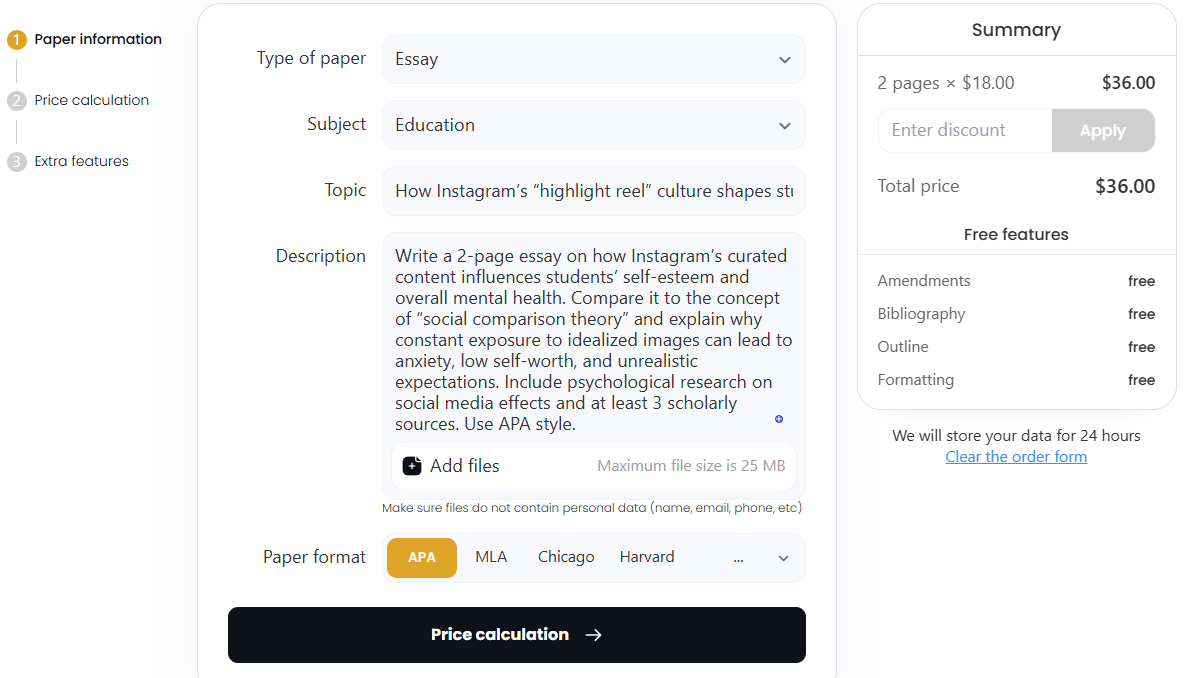Screen dimensions: 1190x678
Task: Click the highlighted APA format option
Action: 421,557
